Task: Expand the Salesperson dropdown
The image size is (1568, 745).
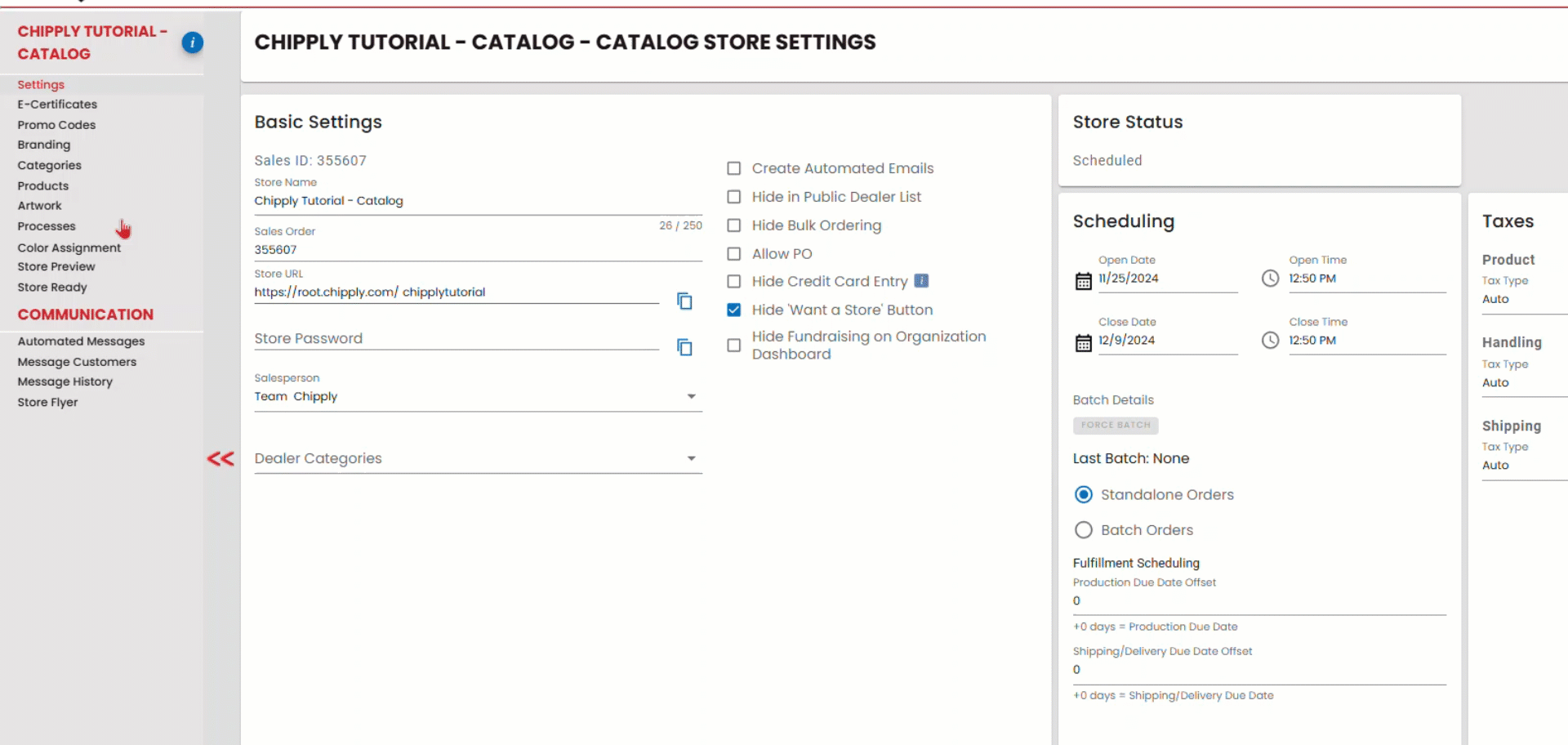Action: (x=691, y=396)
